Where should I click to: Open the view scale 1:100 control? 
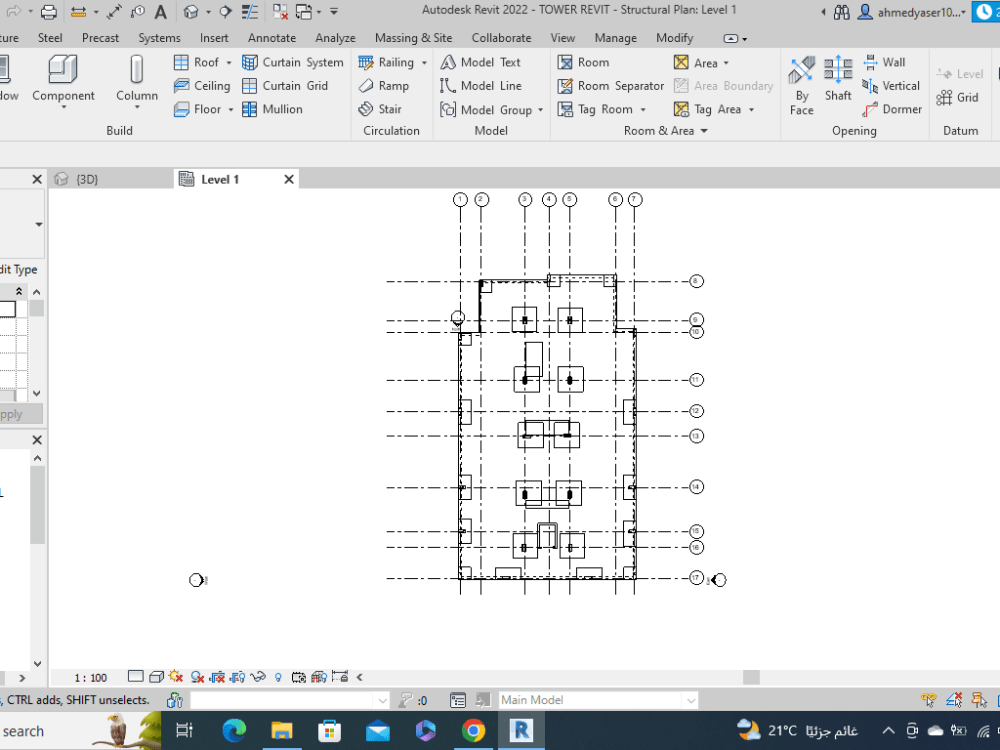click(x=90, y=677)
